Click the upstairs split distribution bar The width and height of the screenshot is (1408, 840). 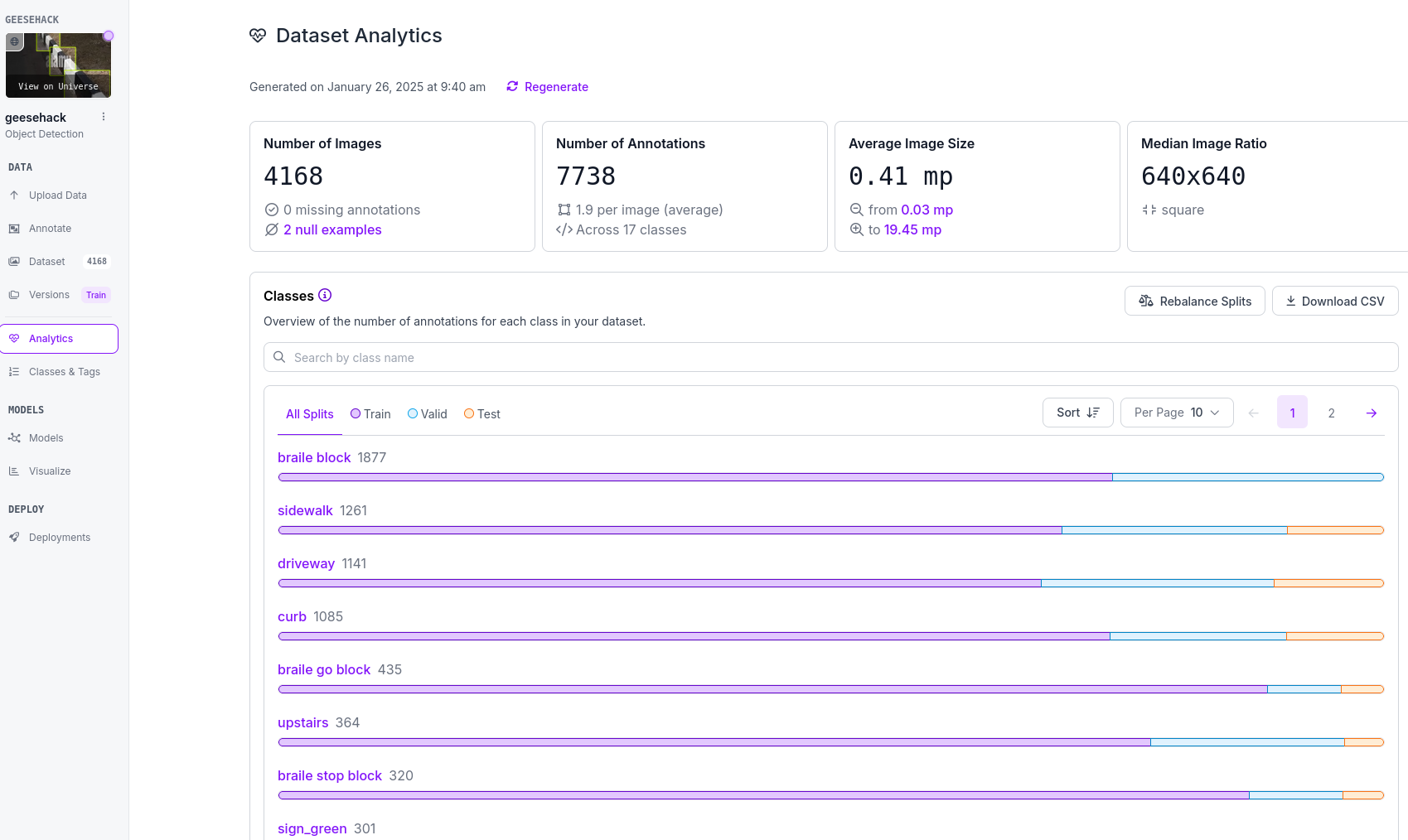point(831,742)
